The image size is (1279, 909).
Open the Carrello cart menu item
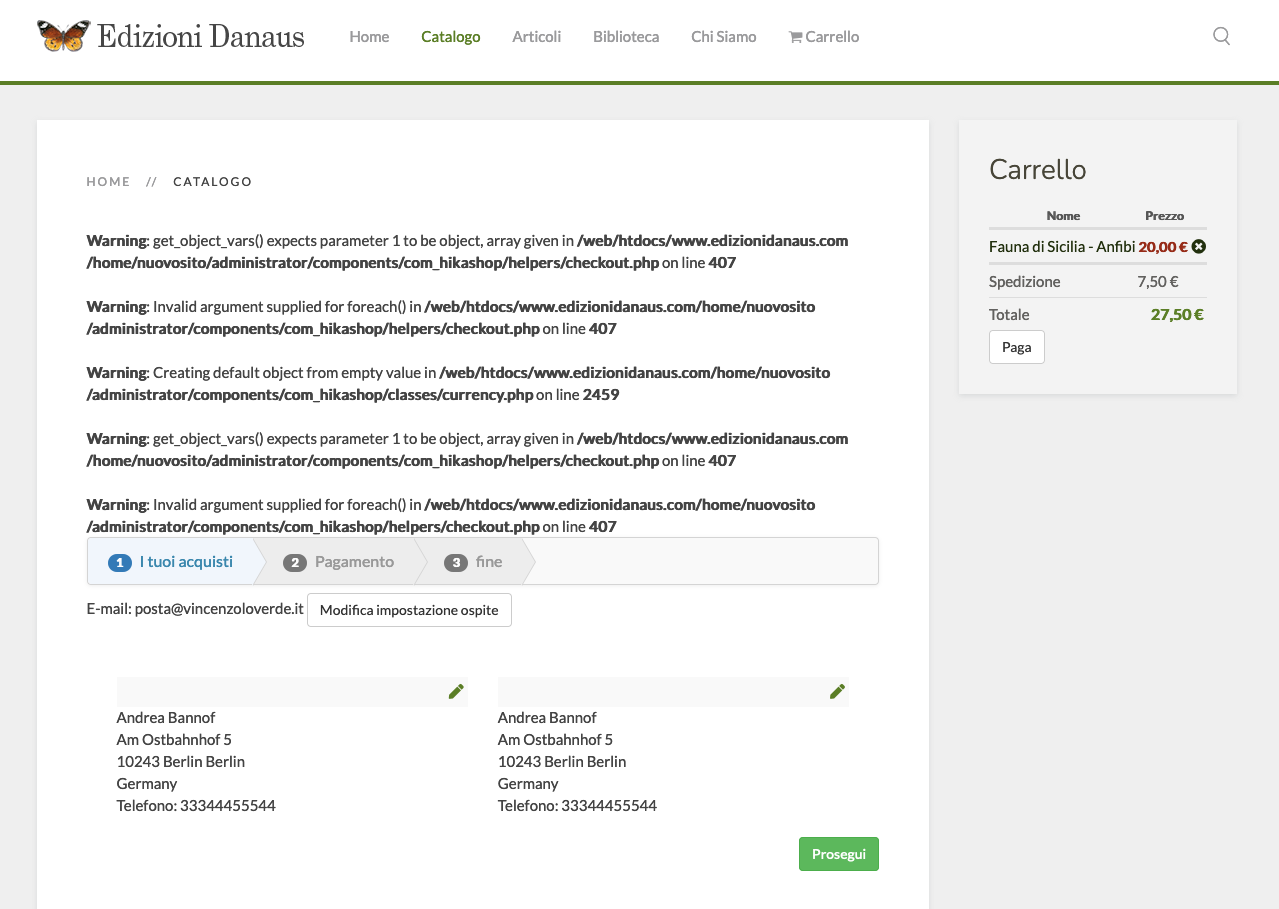click(824, 37)
